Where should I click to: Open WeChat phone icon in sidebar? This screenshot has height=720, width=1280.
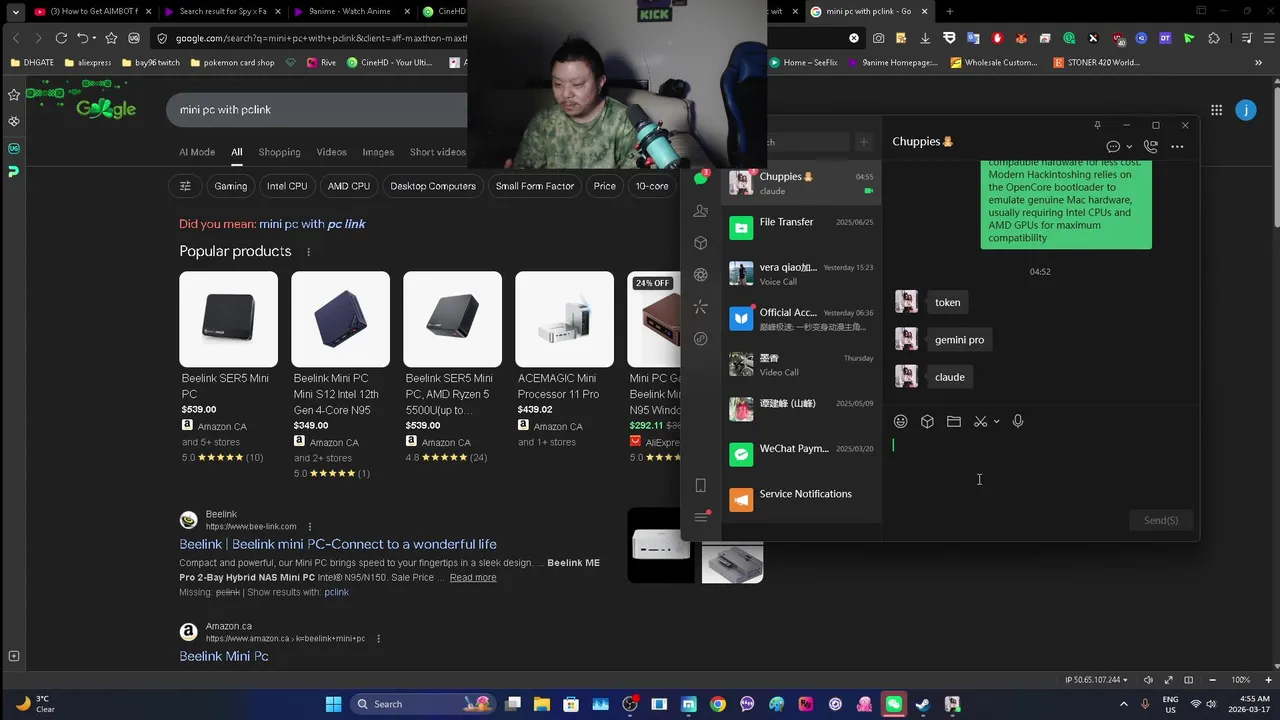pyautogui.click(x=700, y=485)
